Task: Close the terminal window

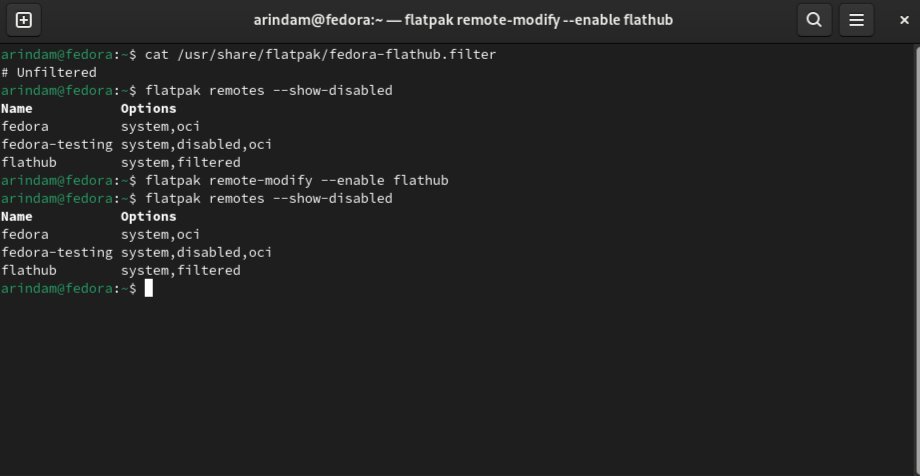Action: 896,19
